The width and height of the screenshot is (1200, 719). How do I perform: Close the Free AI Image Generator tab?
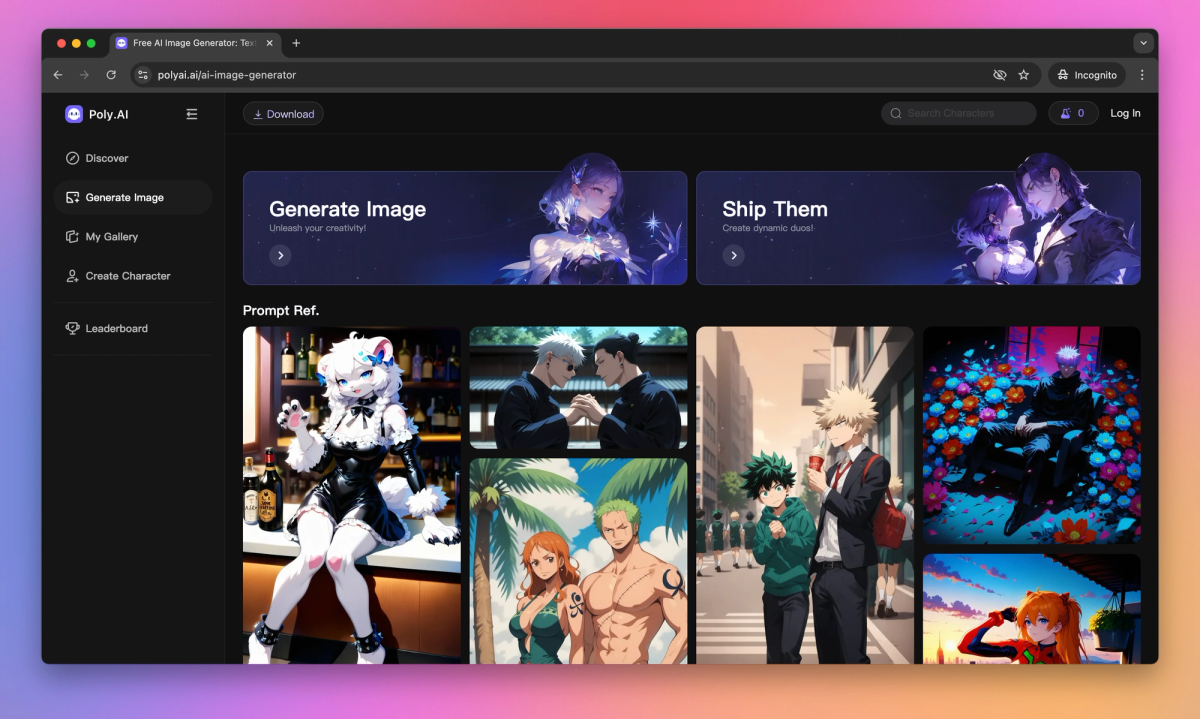[270, 43]
